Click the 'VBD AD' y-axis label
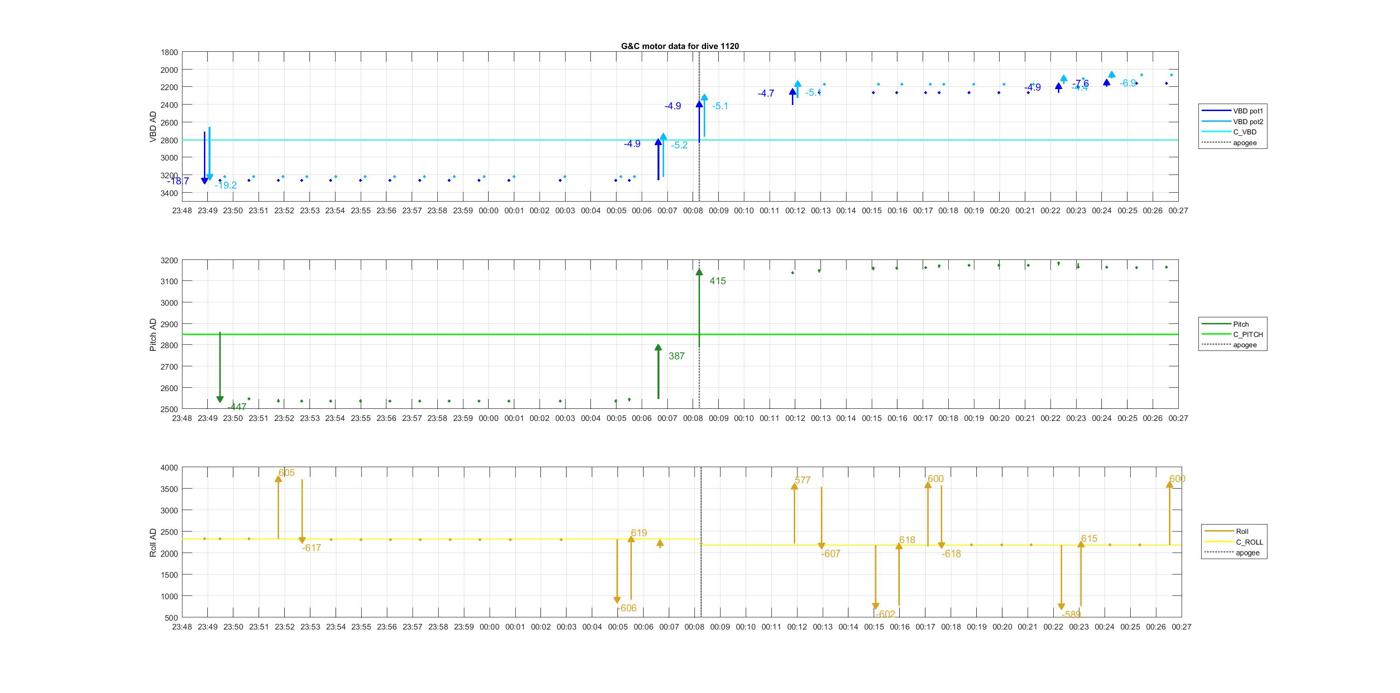 153,125
